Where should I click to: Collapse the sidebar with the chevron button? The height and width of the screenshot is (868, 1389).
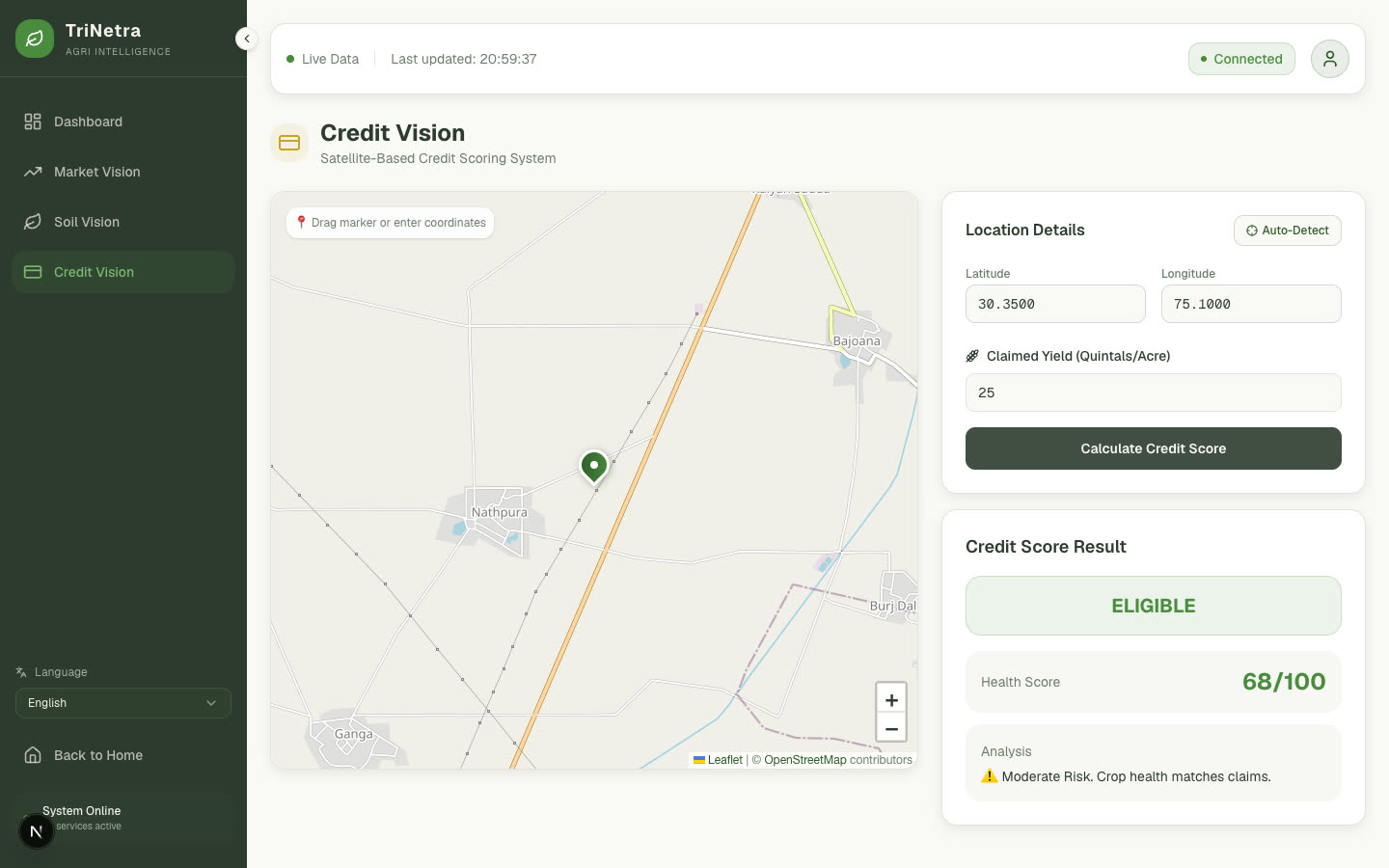tap(247, 39)
